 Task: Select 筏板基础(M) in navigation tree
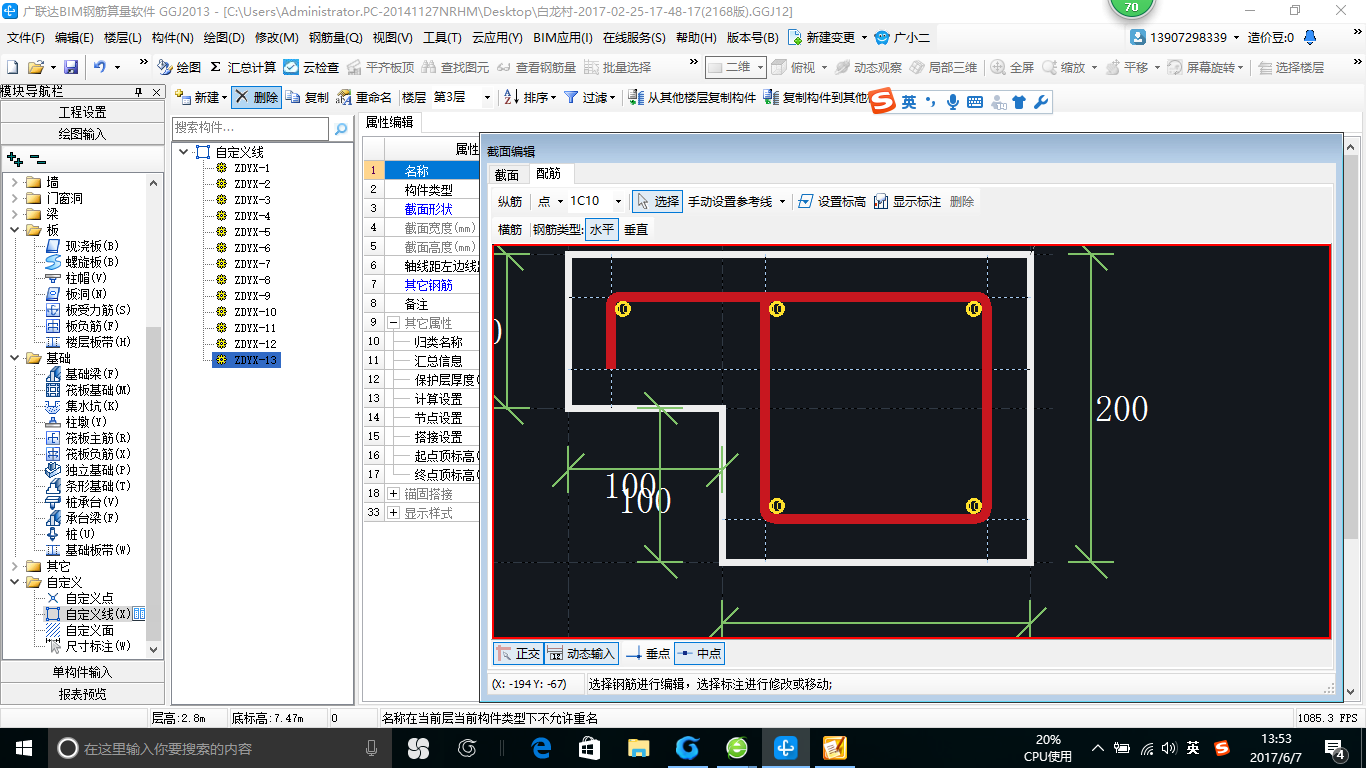[x=98, y=390]
